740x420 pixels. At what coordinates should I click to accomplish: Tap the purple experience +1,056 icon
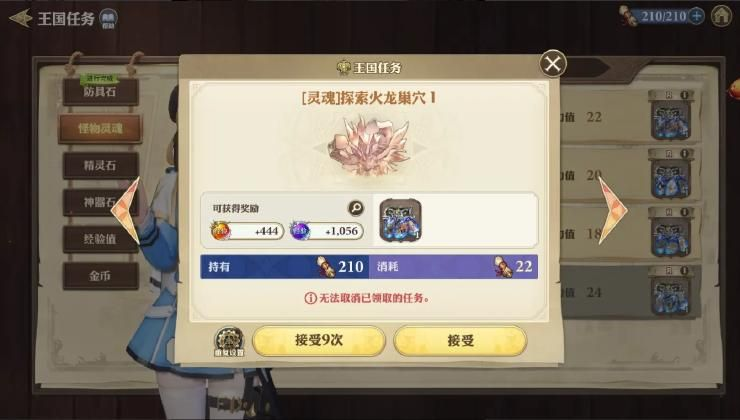point(300,231)
